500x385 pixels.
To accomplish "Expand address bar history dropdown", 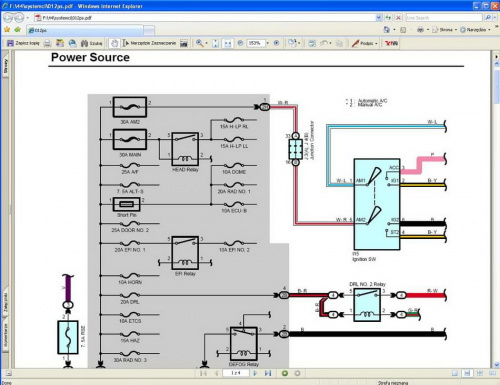I will (379, 18).
